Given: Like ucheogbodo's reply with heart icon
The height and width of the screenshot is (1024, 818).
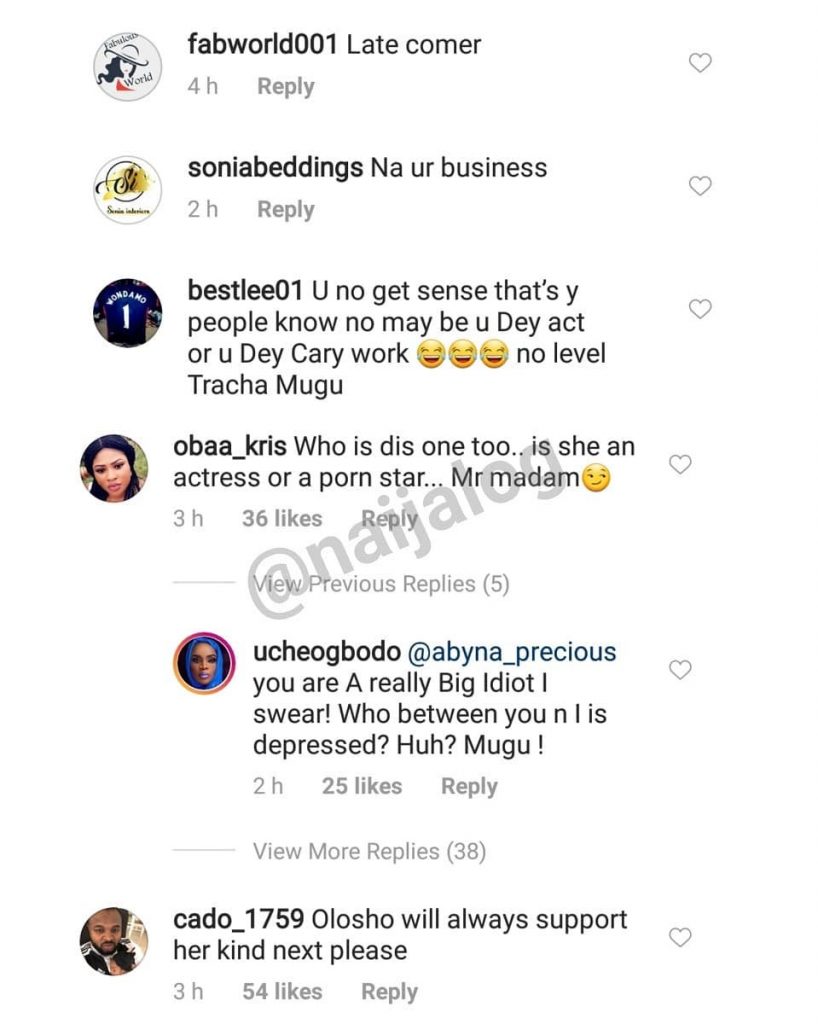Looking at the screenshot, I should coord(680,670).
